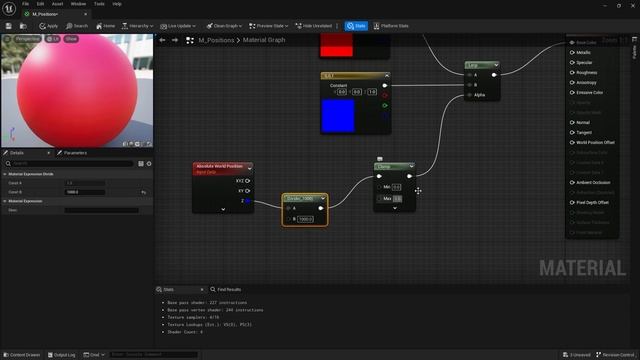Collapse the Material Expression section
Viewport: 640px width, 360px height.
click(5, 201)
